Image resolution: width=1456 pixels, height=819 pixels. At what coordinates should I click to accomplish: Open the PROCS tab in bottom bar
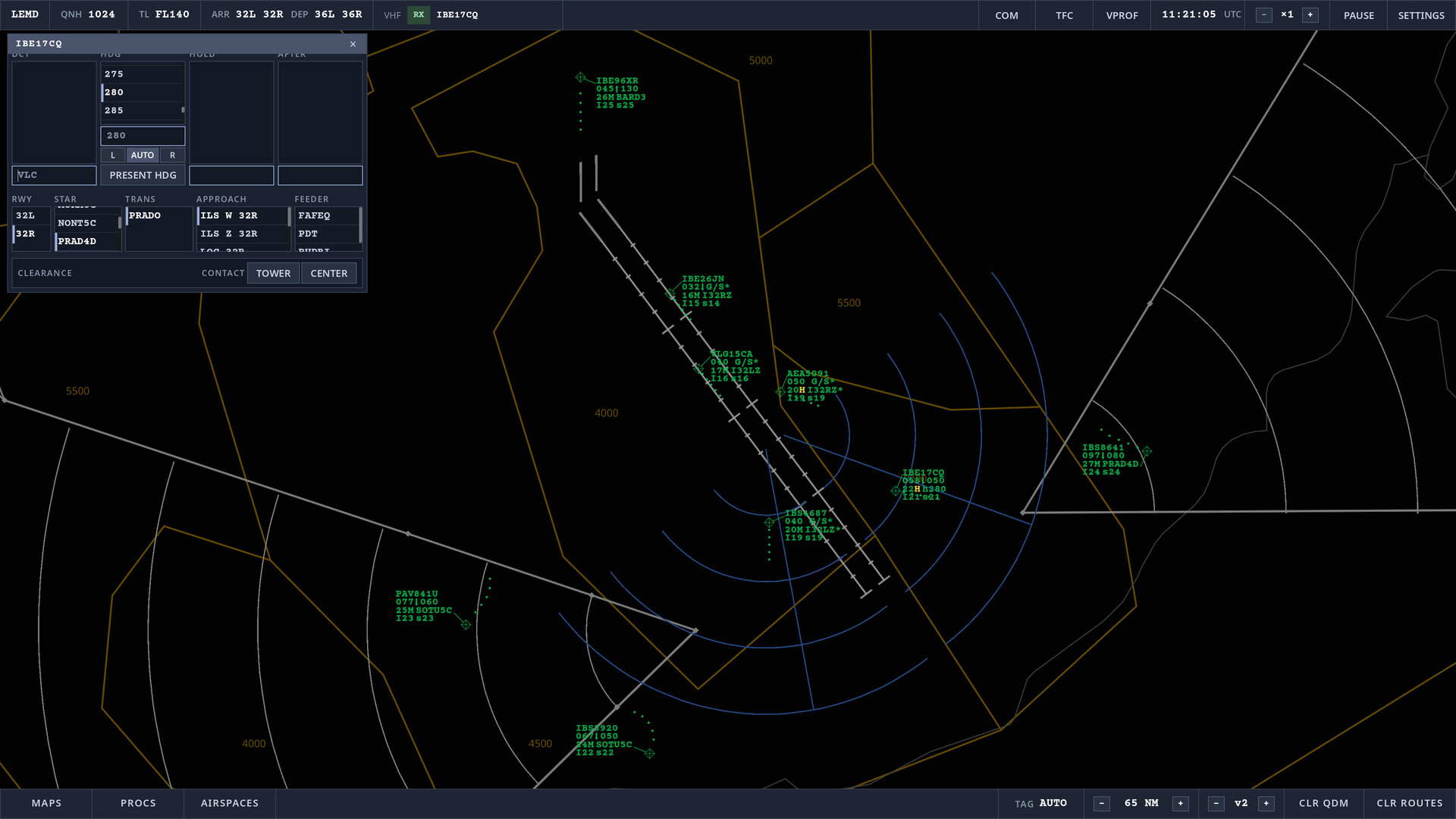(x=138, y=803)
